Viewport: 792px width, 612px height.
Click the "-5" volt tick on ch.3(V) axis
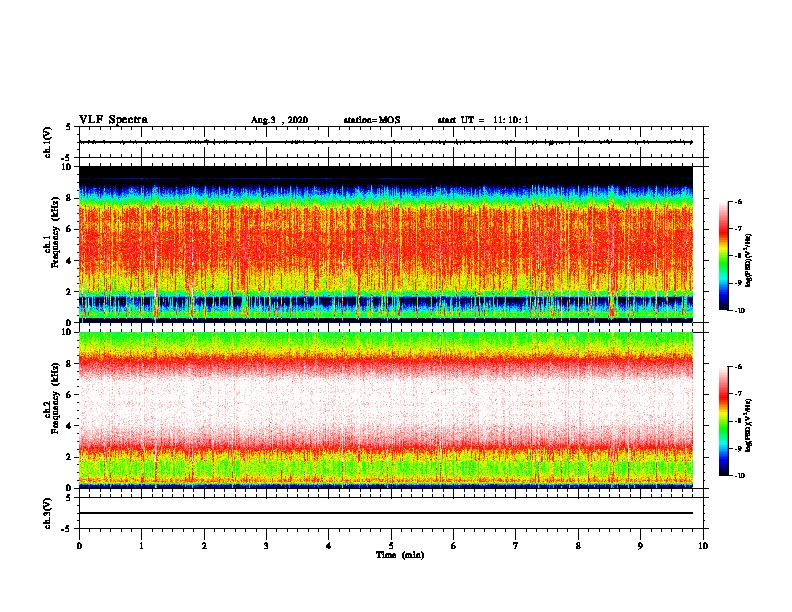[67, 529]
